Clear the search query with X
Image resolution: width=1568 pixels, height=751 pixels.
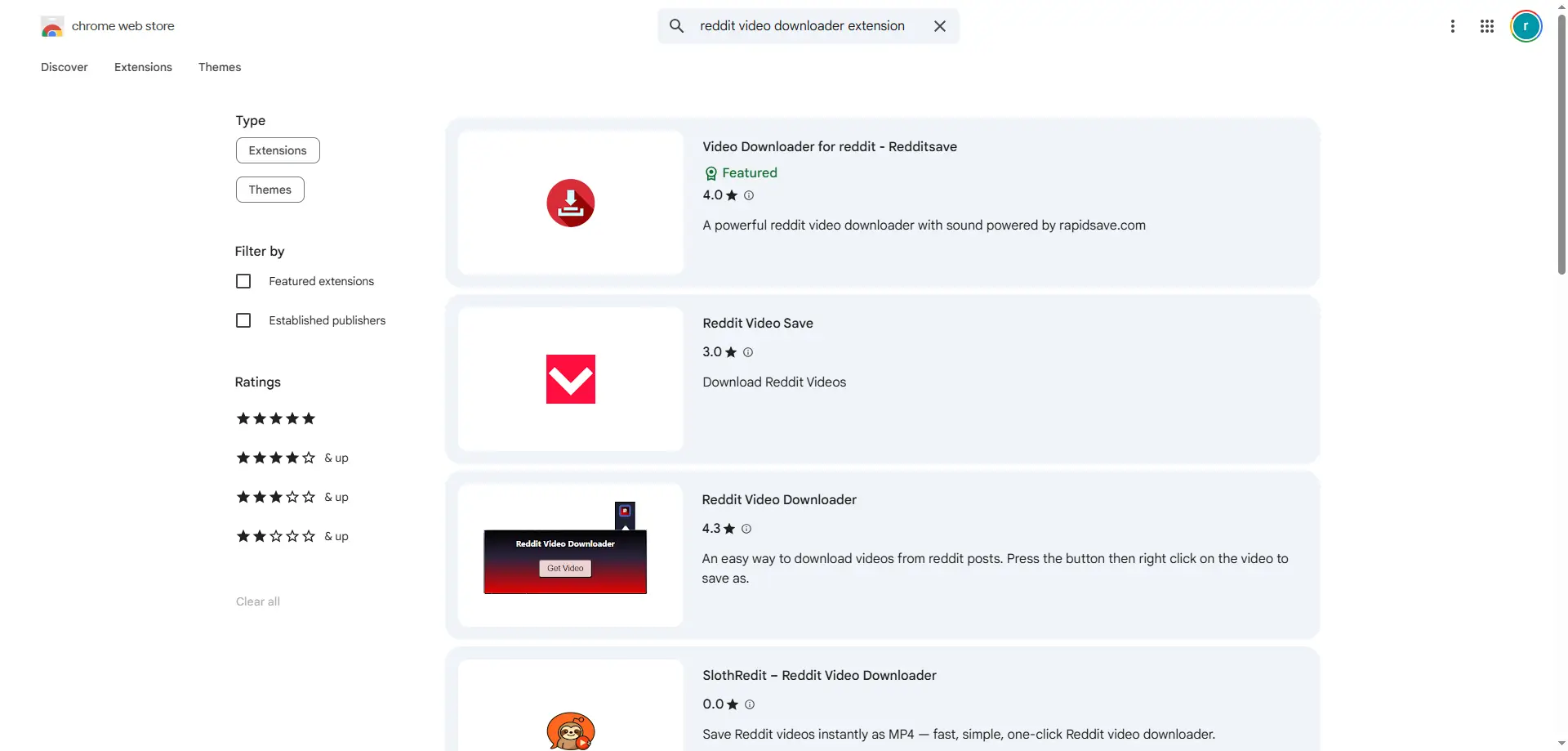click(x=940, y=26)
